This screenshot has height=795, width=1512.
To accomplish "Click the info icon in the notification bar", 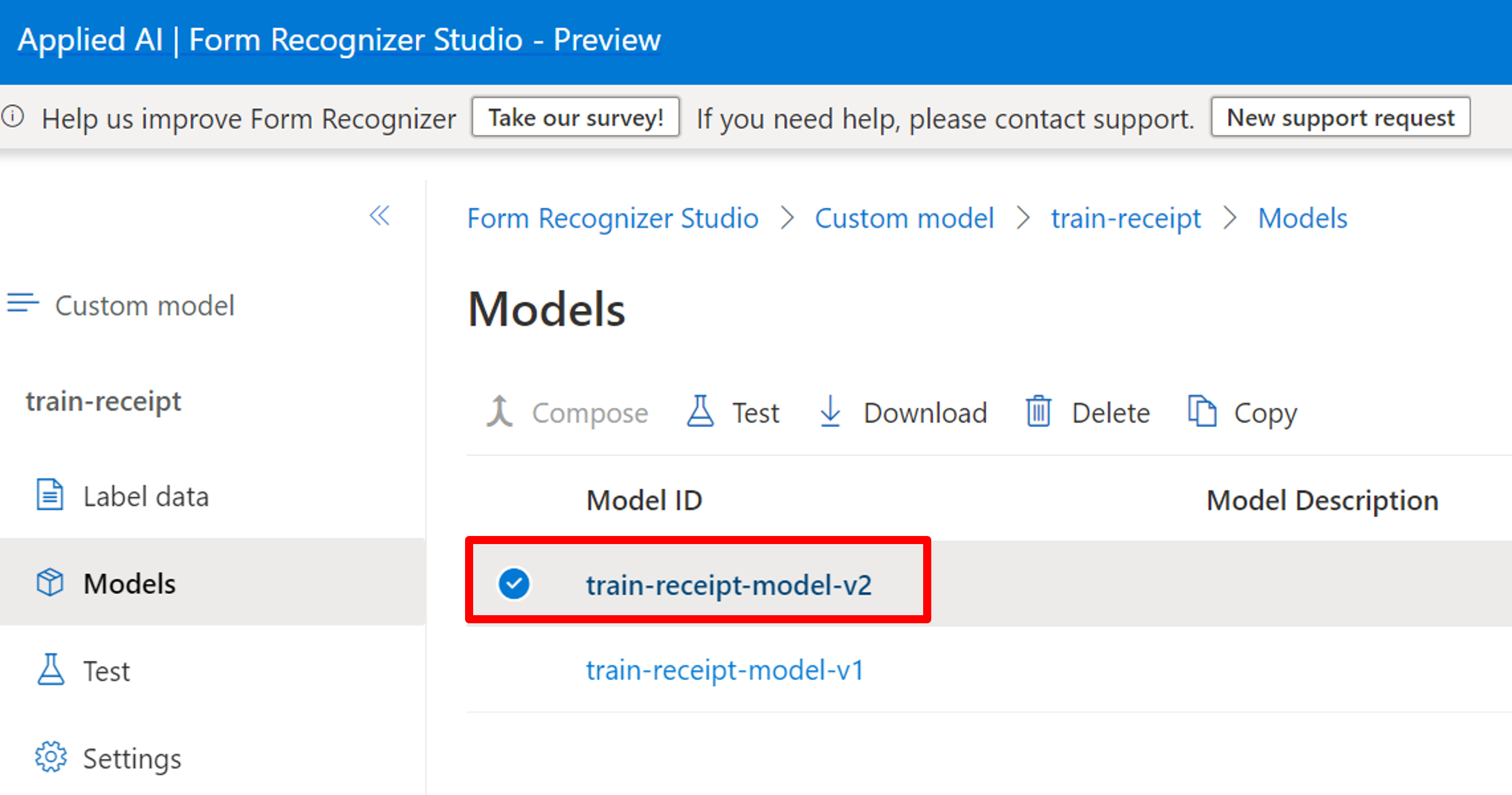I will (12, 117).
